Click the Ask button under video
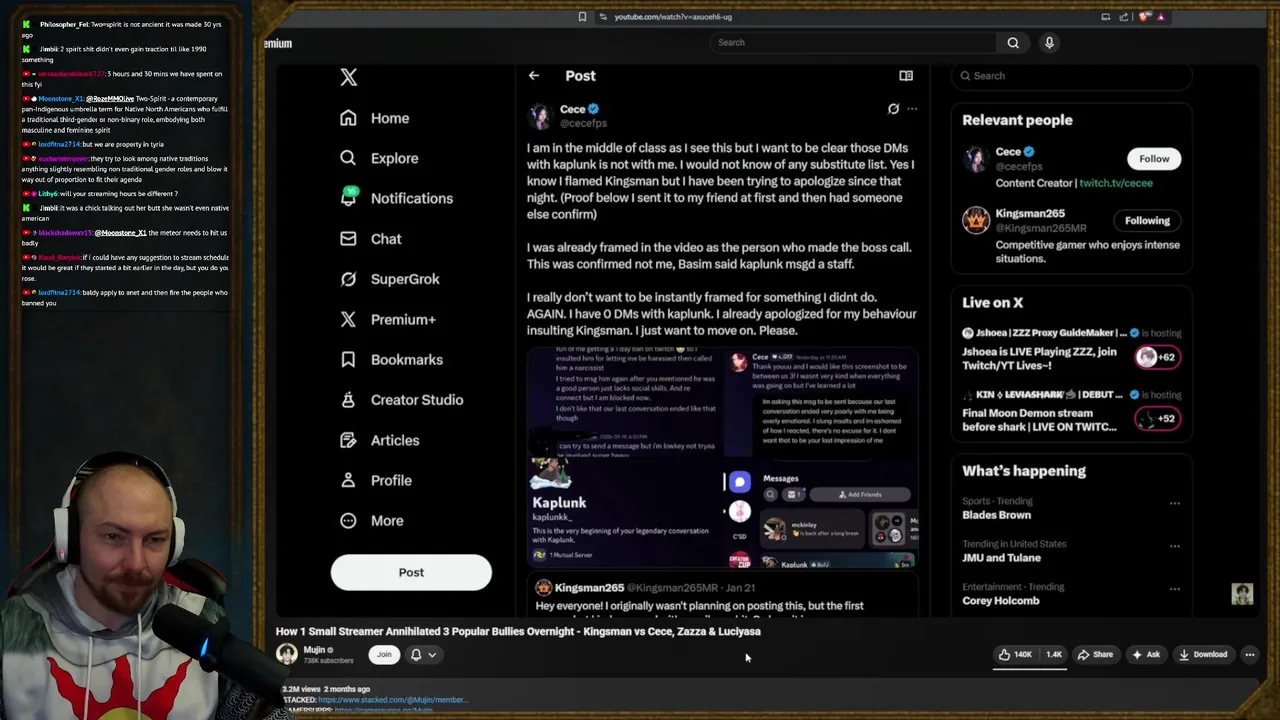The width and height of the screenshot is (1280, 720). [x=1146, y=655]
